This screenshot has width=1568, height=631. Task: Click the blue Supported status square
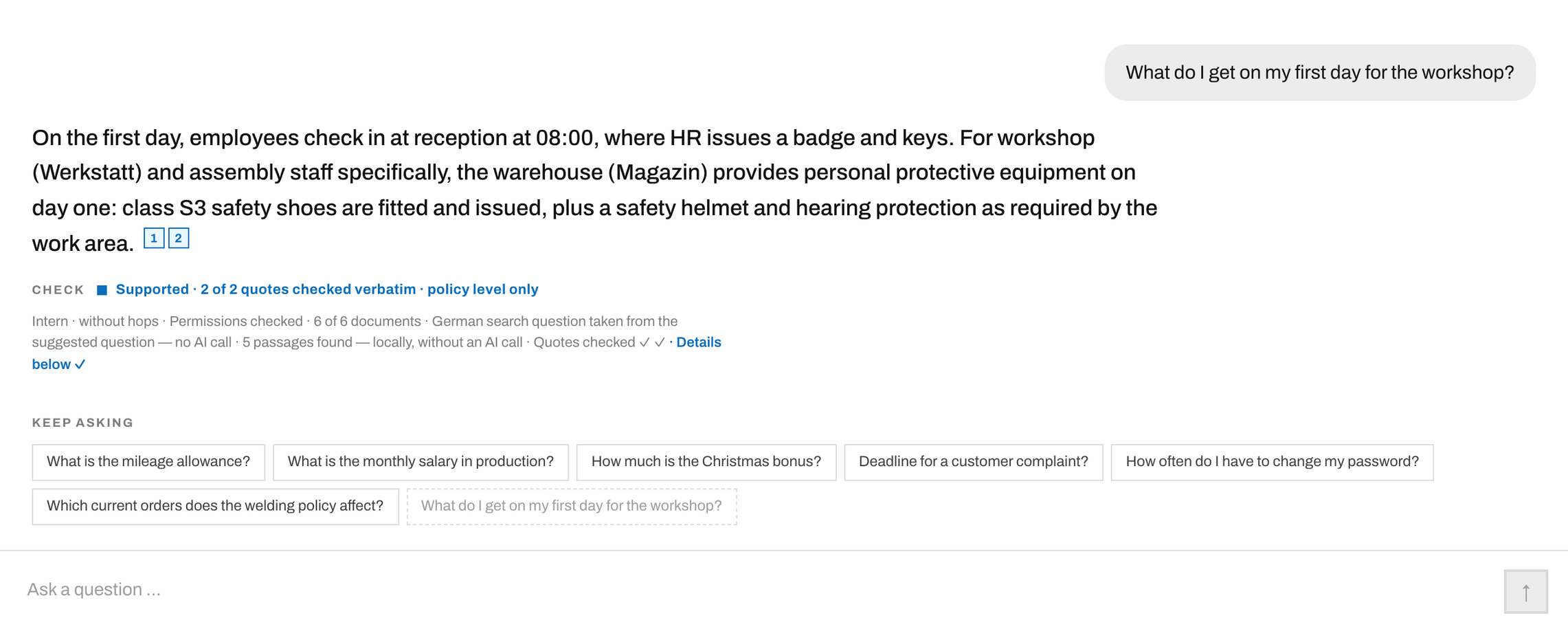tap(102, 290)
